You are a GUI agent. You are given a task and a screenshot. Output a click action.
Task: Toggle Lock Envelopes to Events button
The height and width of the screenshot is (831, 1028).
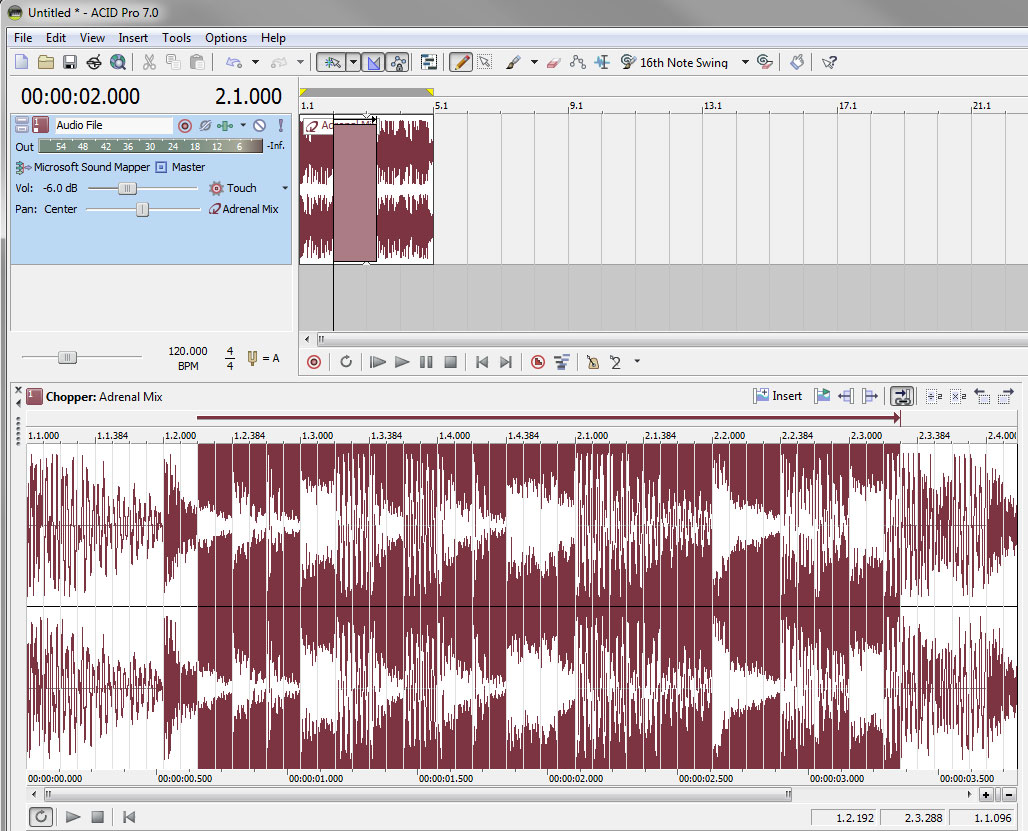coord(397,62)
